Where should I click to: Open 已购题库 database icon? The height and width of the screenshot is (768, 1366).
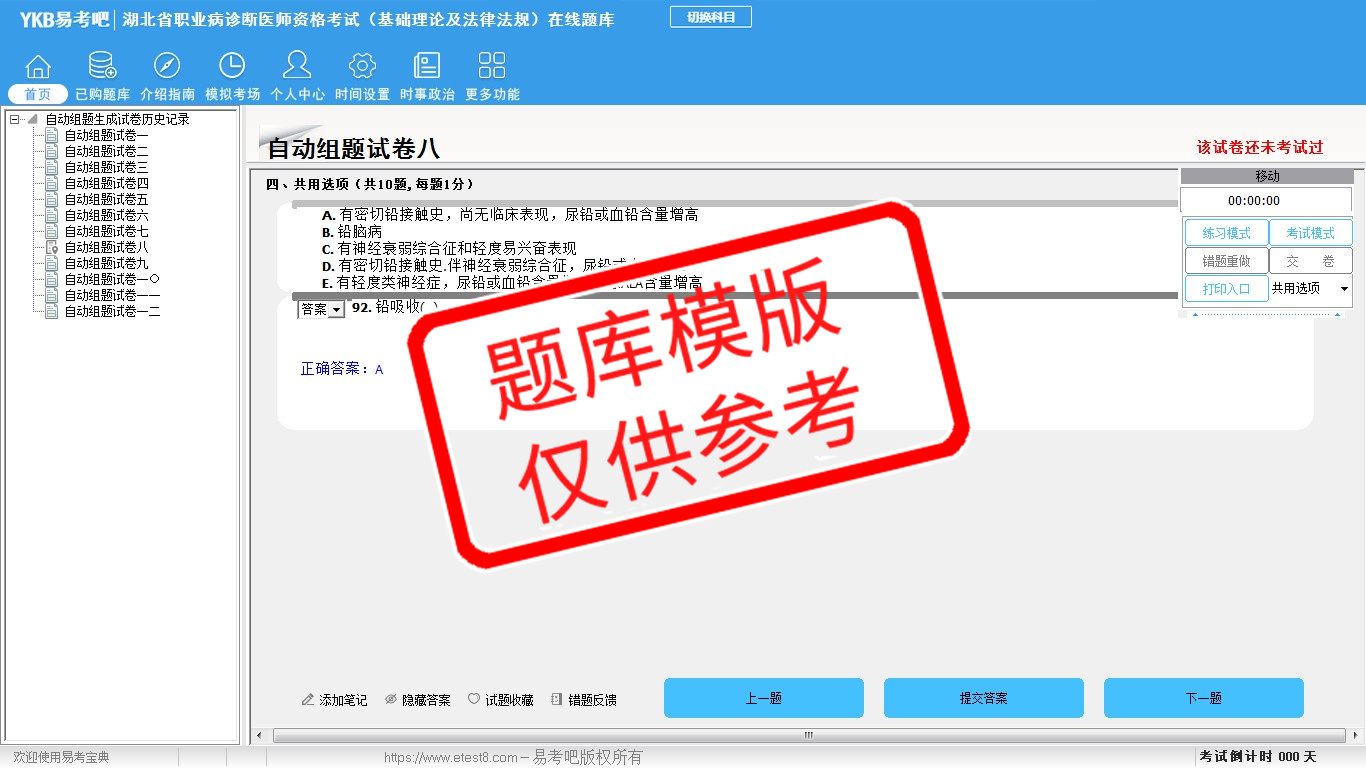point(102,66)
